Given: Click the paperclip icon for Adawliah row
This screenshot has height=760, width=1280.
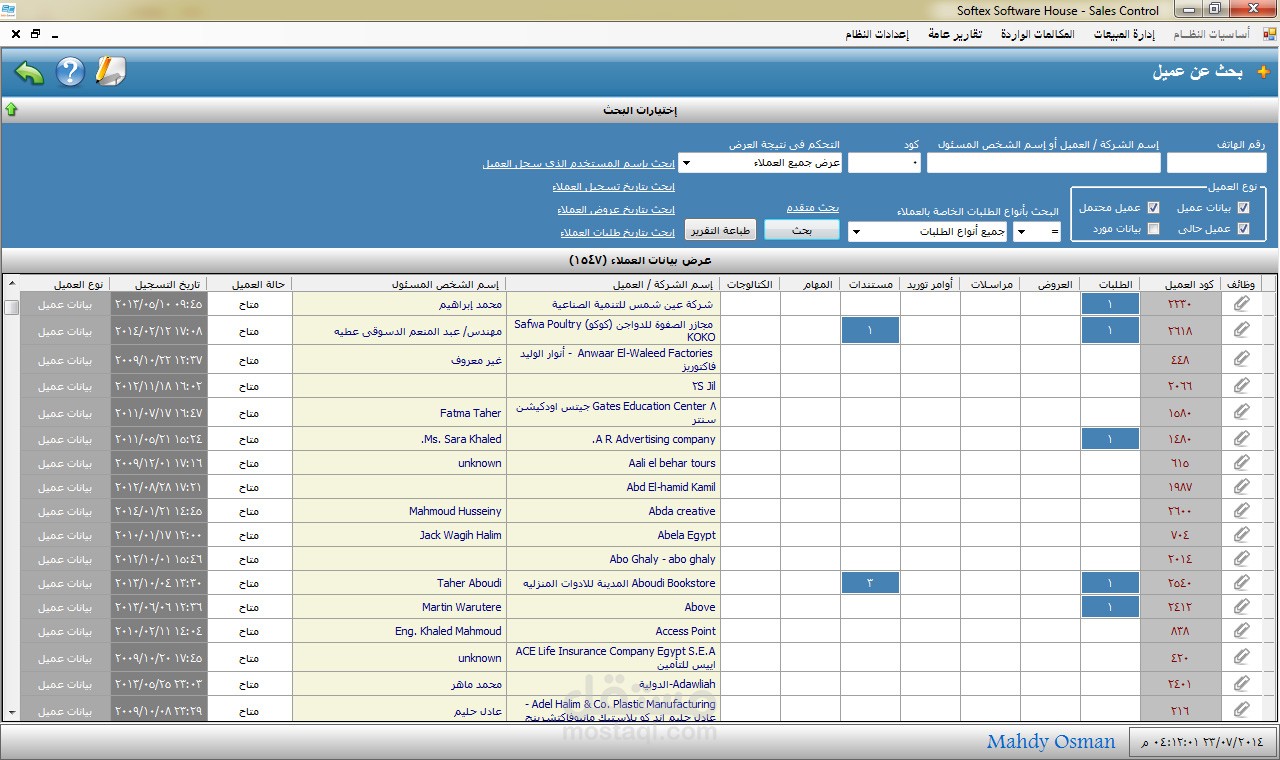Looking at the screenshot, I should 1241,684.
